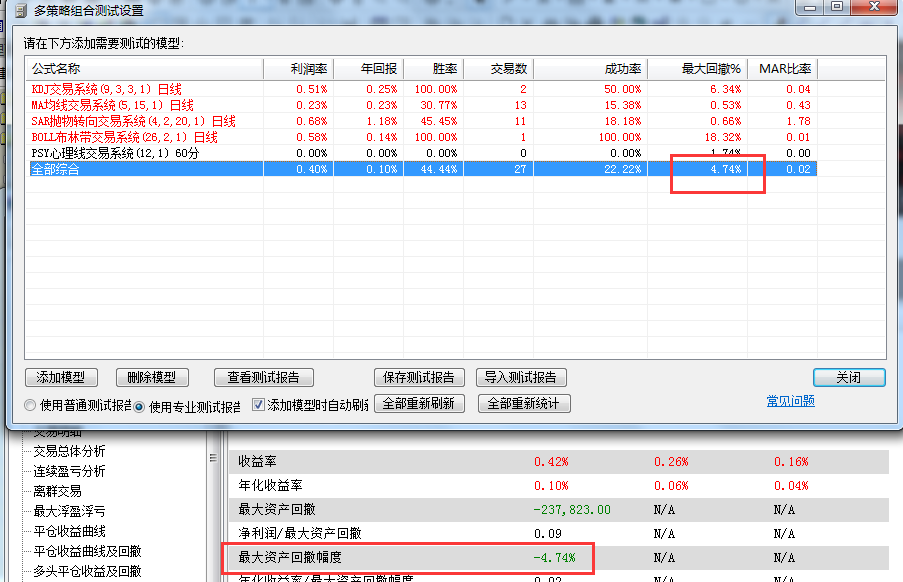
Task: Select the KDJ交易系统(9,3,3,1) 日线 row
Action: [x=423, y=89]
